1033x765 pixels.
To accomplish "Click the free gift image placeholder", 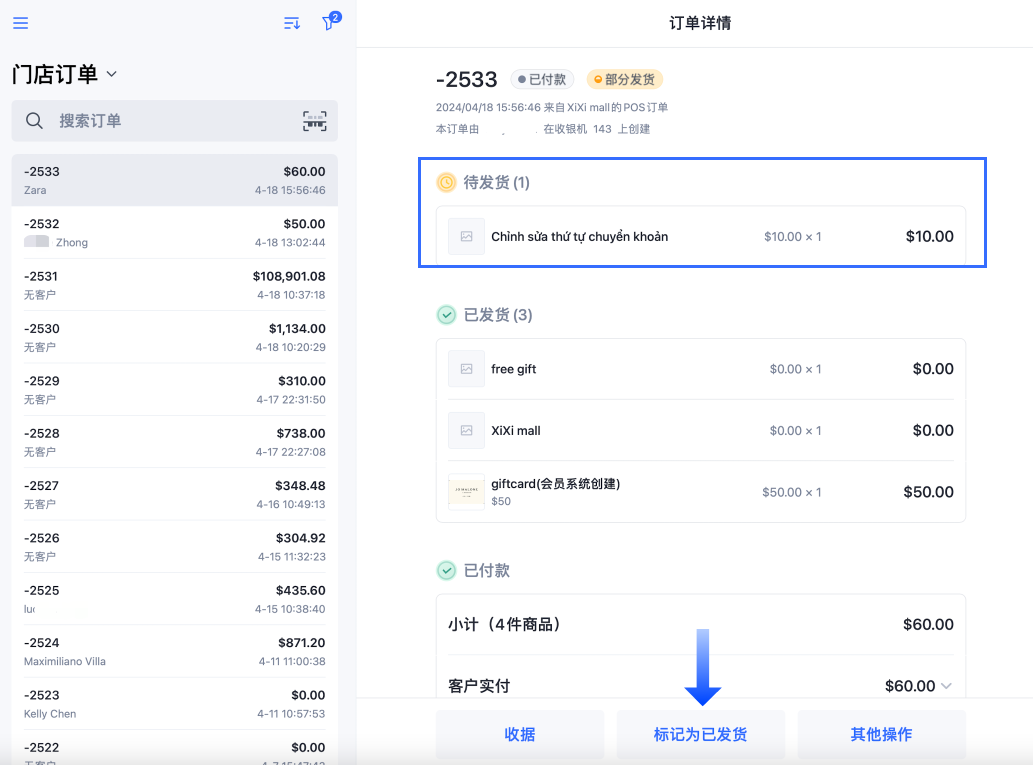I will tap(466, 369).
